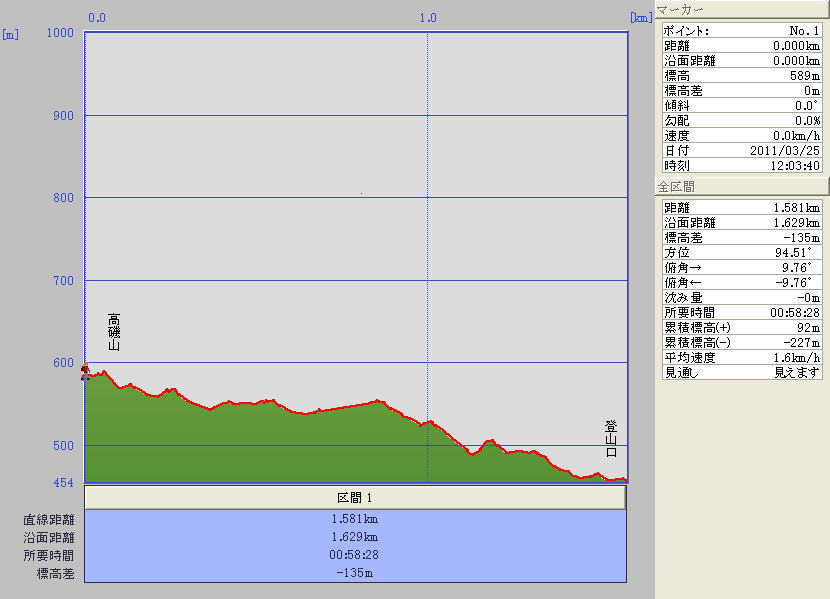830x599 pixels.
Task: Click the 0.0 distance axis label
Action: pos(97,17)
